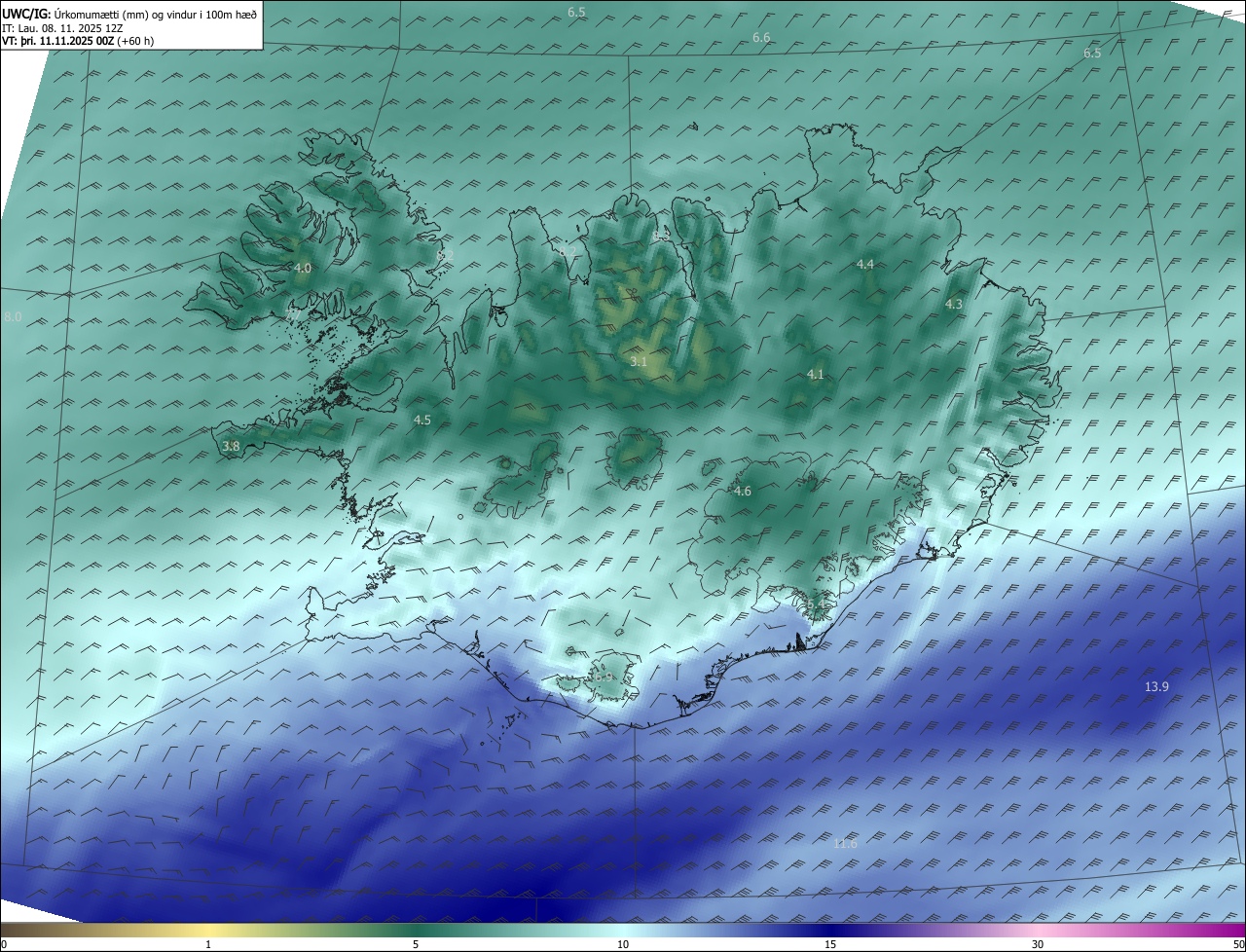
Task: Click the 50 tick label on the color scale
Action: 1238,944
